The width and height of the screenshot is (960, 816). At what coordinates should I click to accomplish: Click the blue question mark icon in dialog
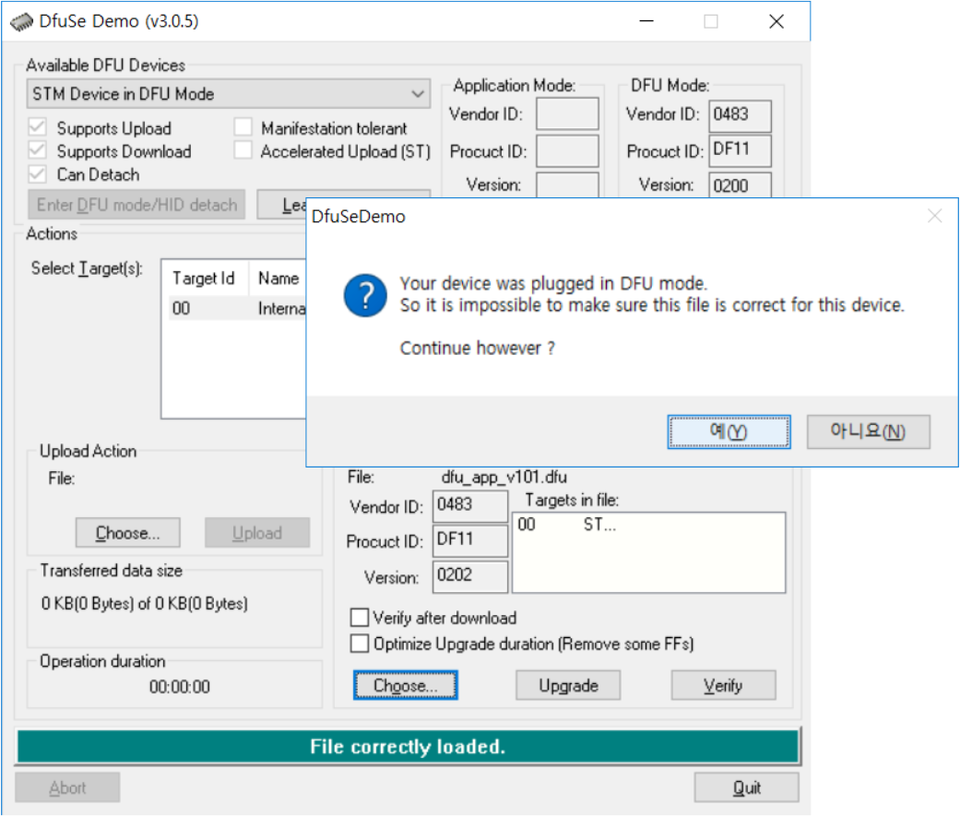click(x=364, y=296)
